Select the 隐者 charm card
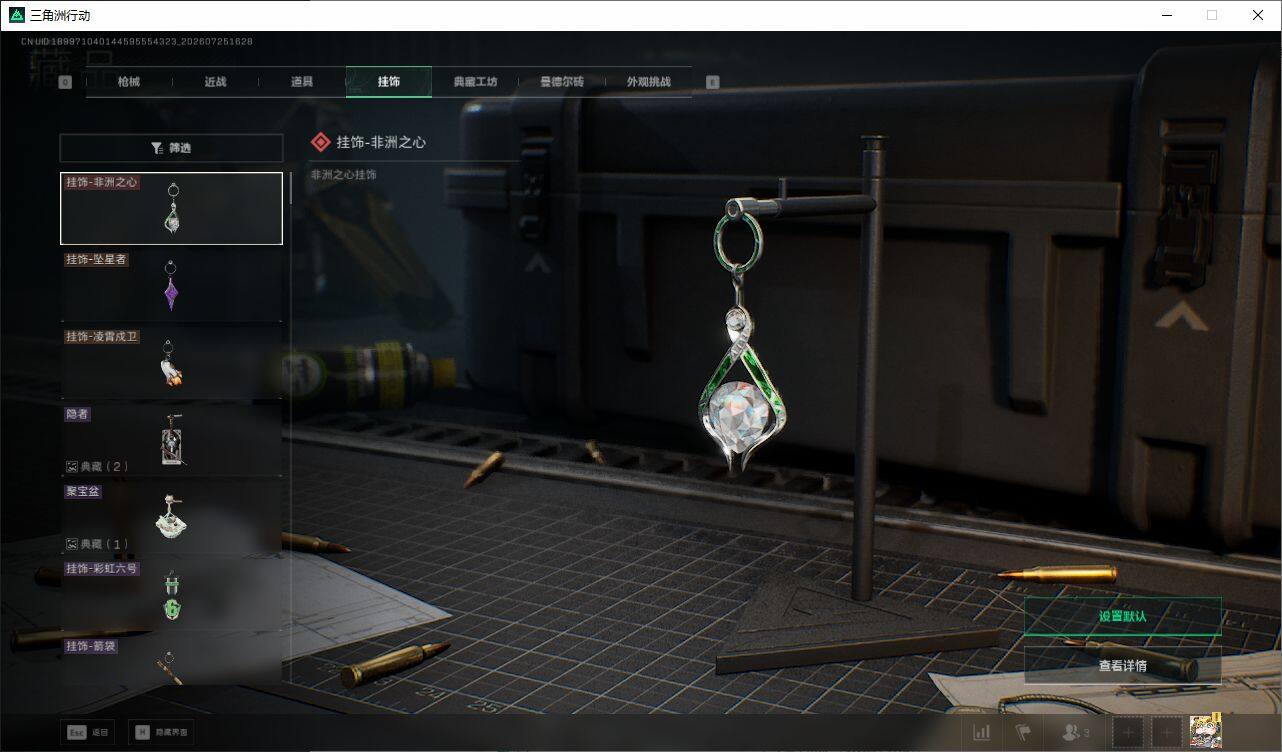 click(171, 440)
